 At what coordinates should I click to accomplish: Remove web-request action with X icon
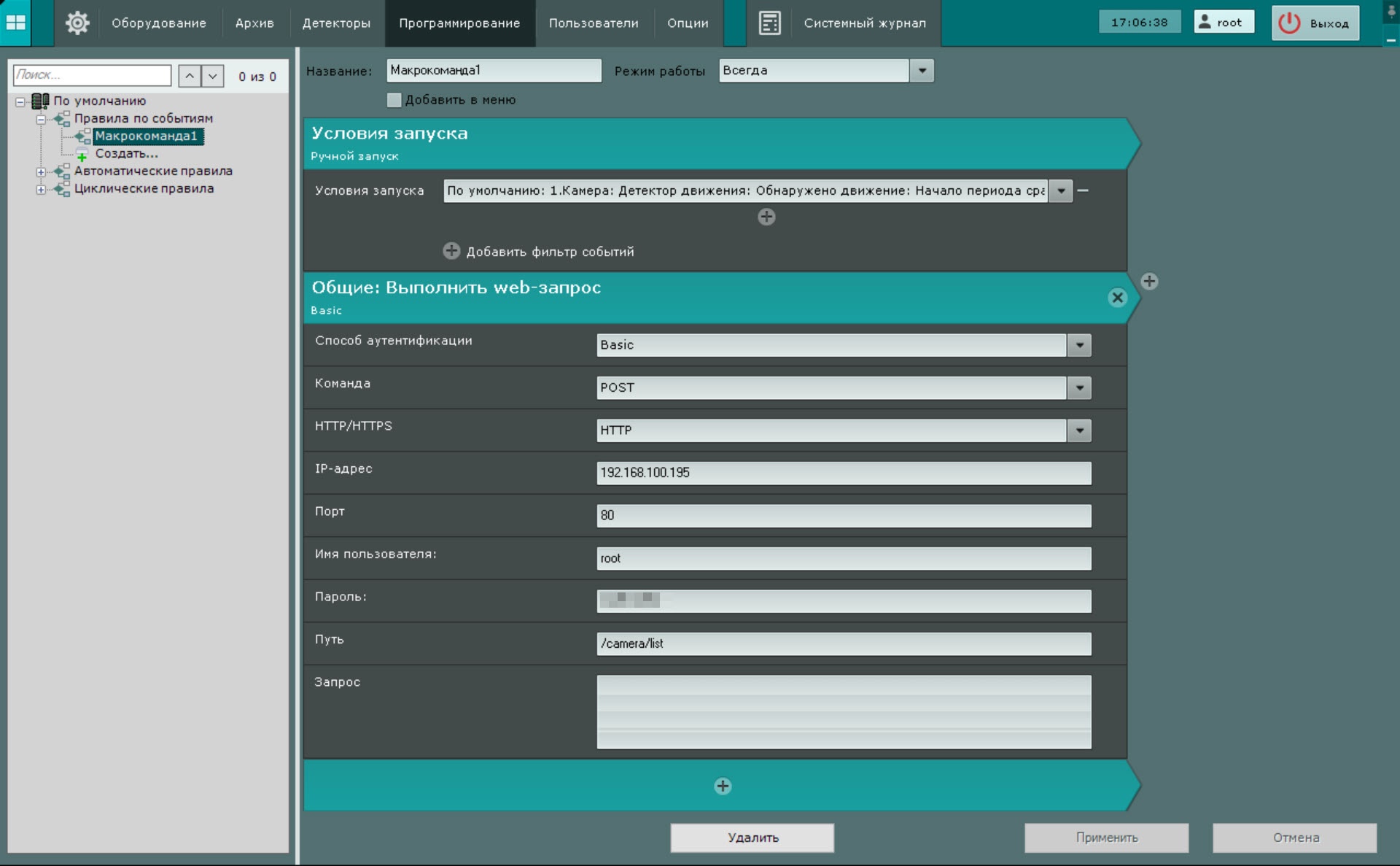[1117, 298]
